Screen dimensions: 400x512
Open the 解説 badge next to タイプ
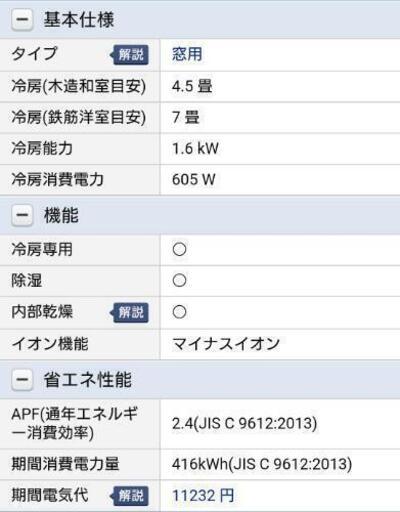click(x=129, y=54)
